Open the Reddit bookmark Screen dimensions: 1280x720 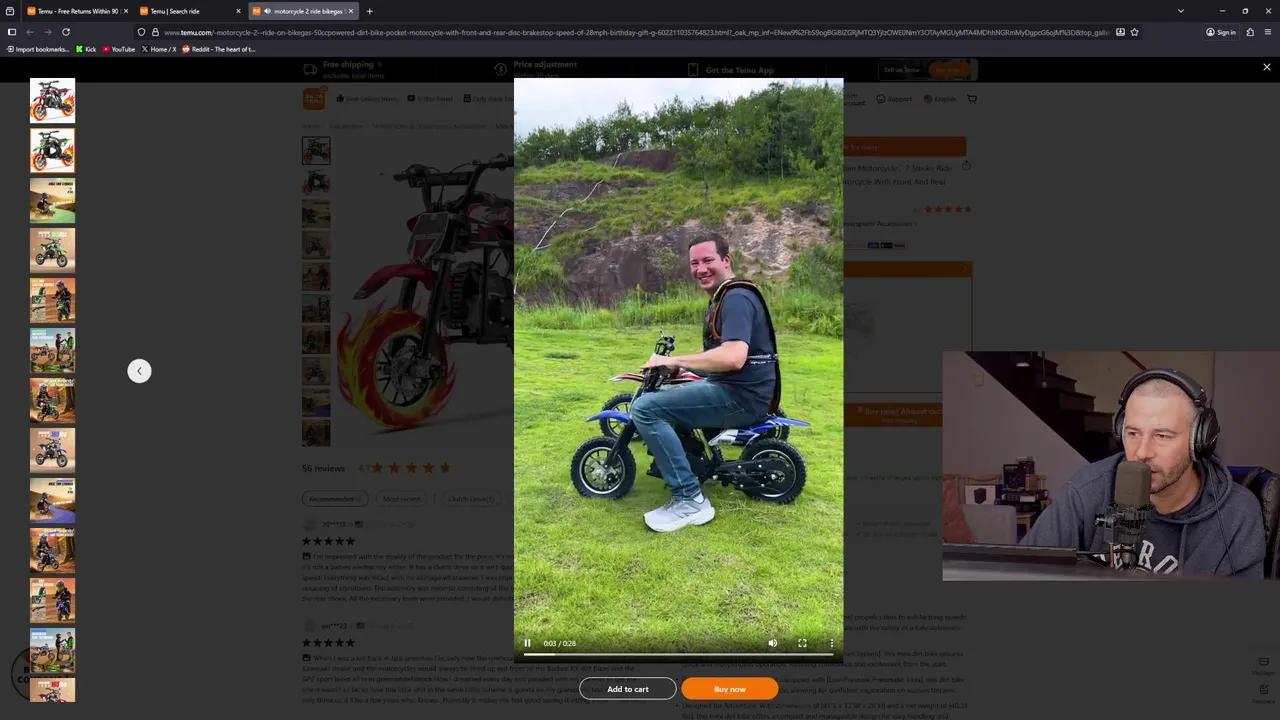tap(219, 49)
